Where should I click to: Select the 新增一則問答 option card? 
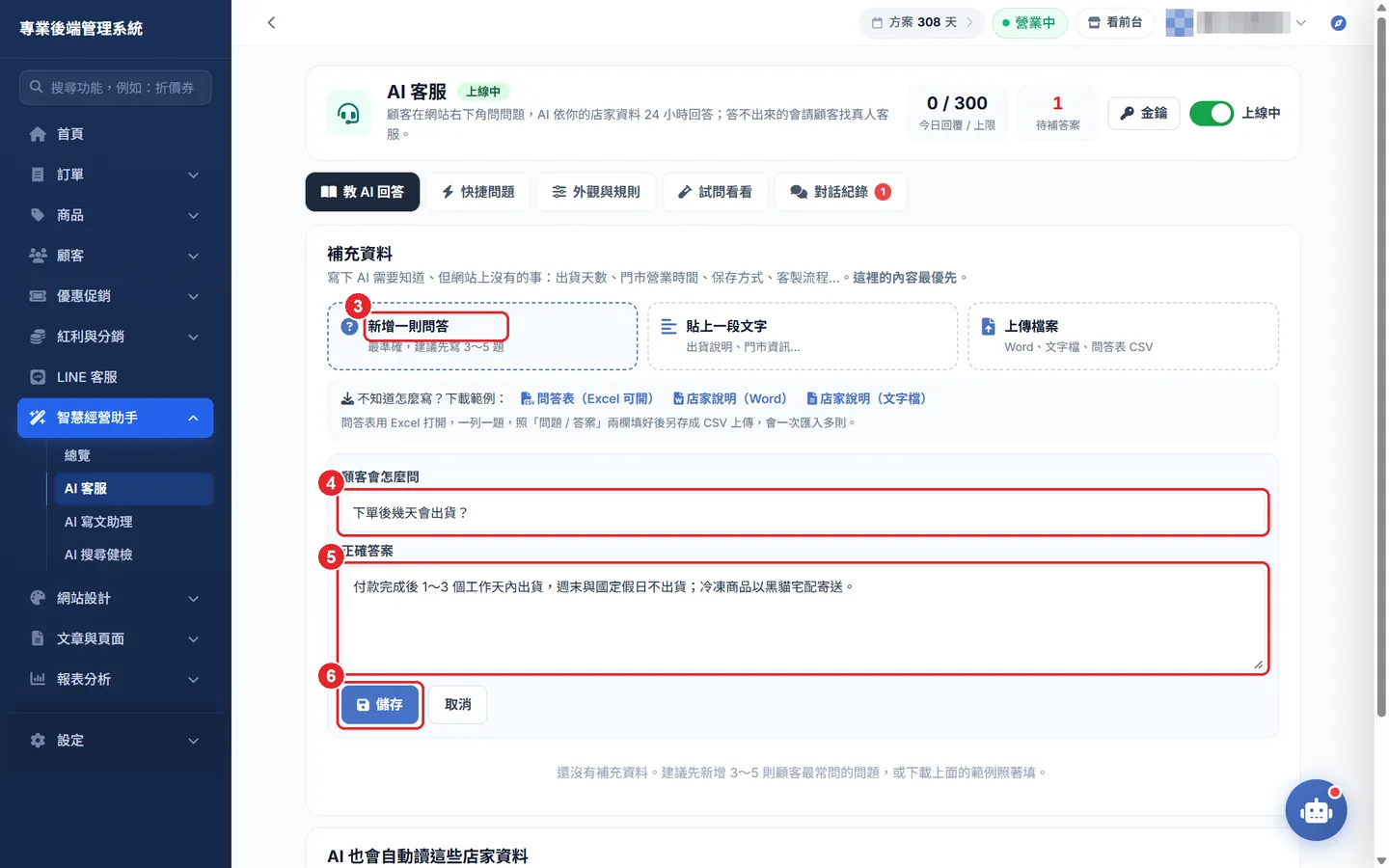(x=482, y=337)
